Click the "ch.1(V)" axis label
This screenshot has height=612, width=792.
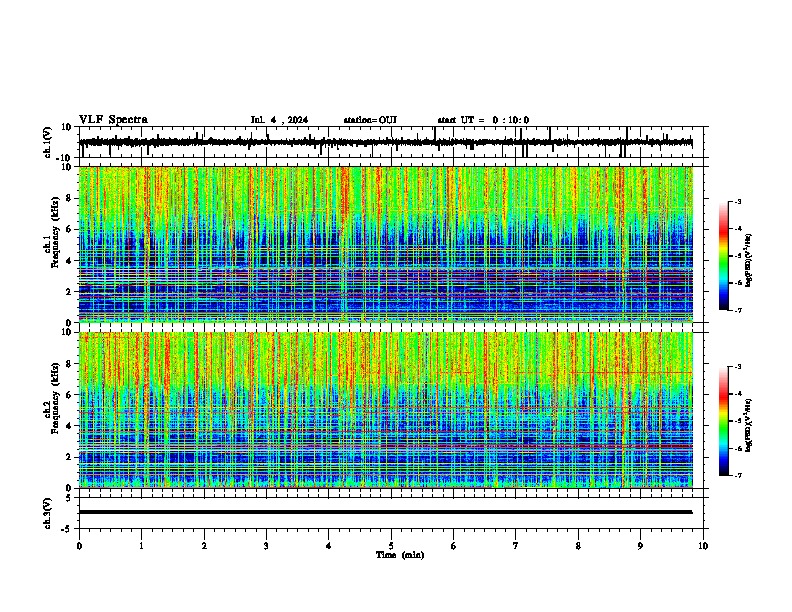point(48,142)
